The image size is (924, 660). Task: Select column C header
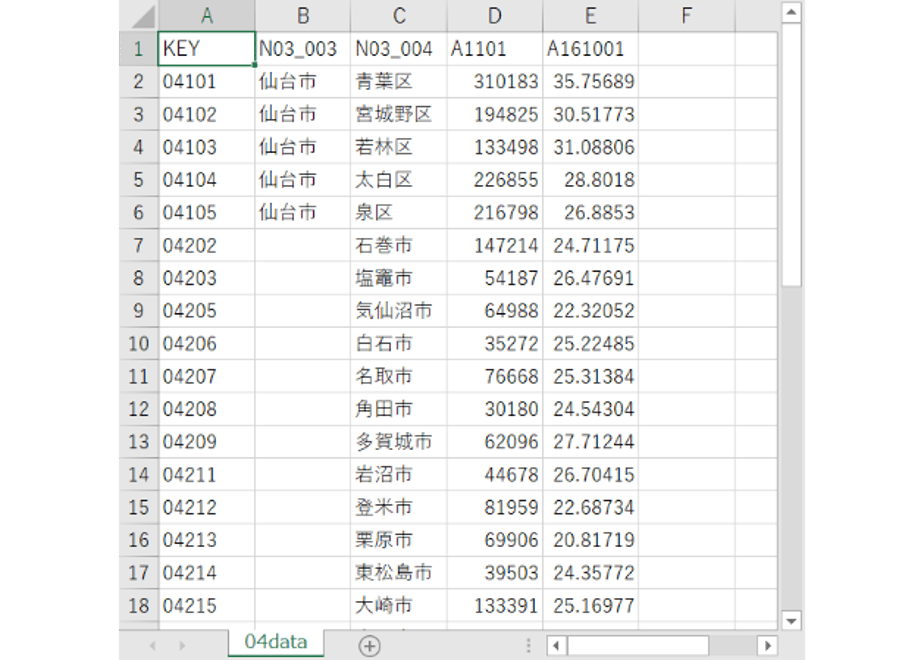[399, 16]
